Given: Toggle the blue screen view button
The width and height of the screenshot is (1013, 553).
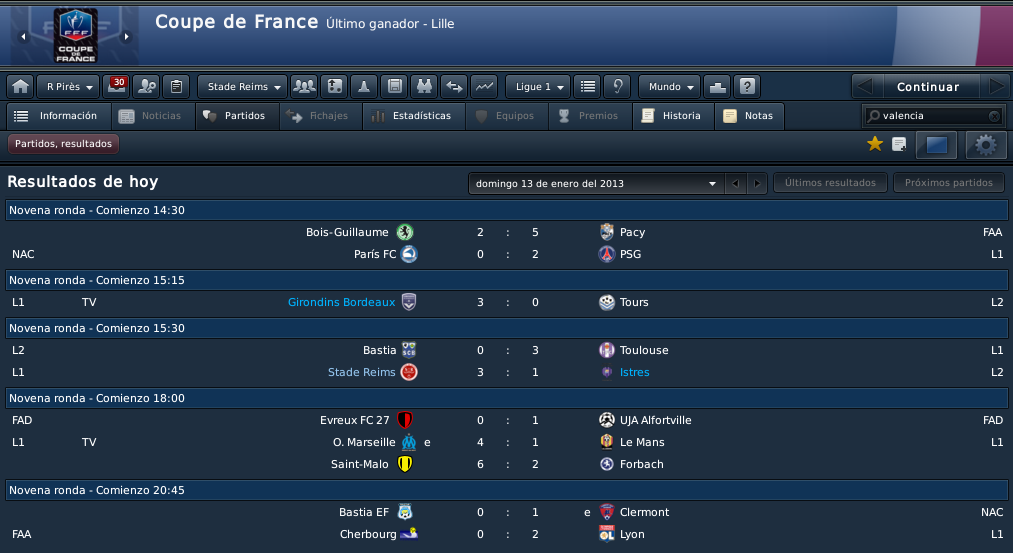Looking at the screenshot, I should click(936, 145).
